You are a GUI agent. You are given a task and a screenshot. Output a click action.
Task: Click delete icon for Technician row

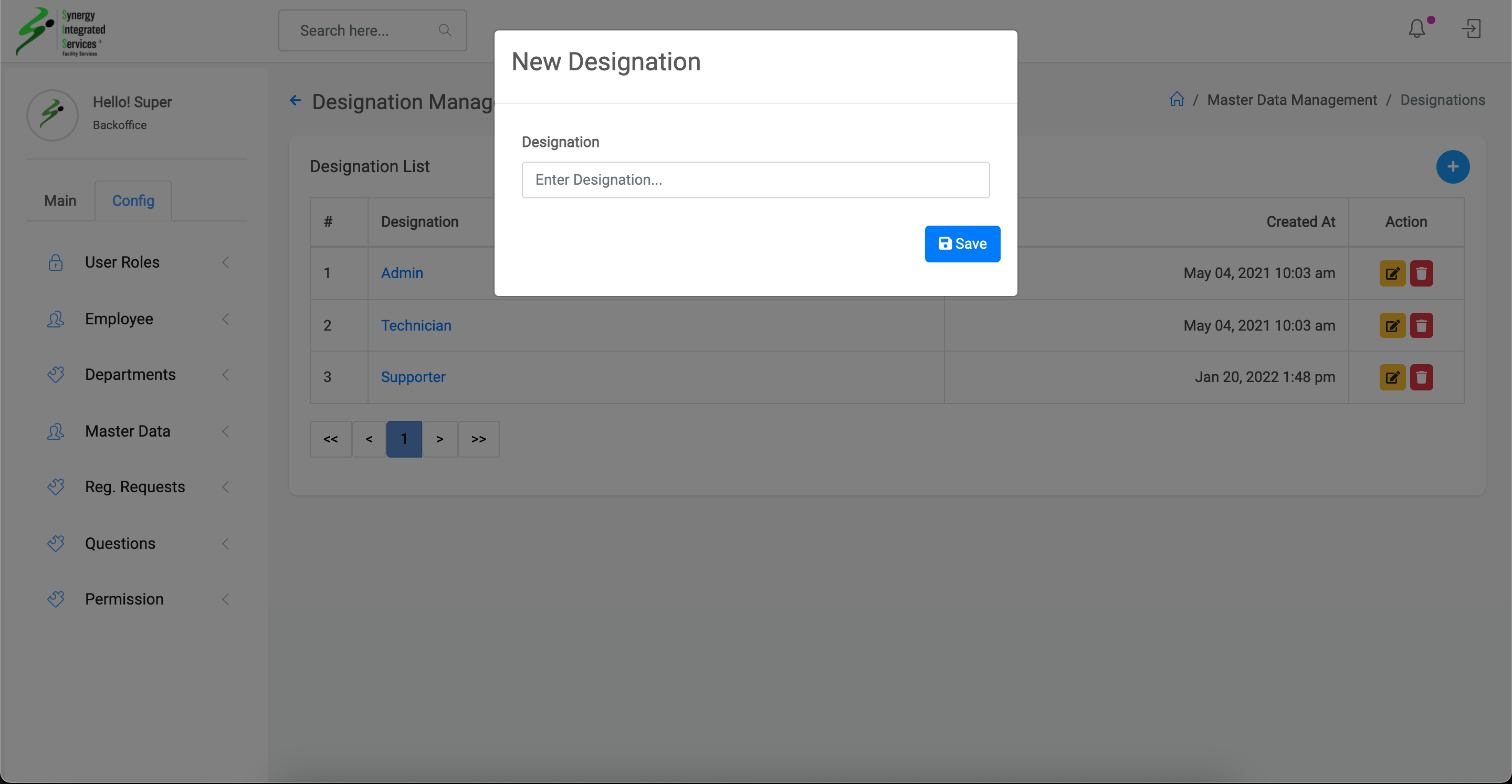1421,326
